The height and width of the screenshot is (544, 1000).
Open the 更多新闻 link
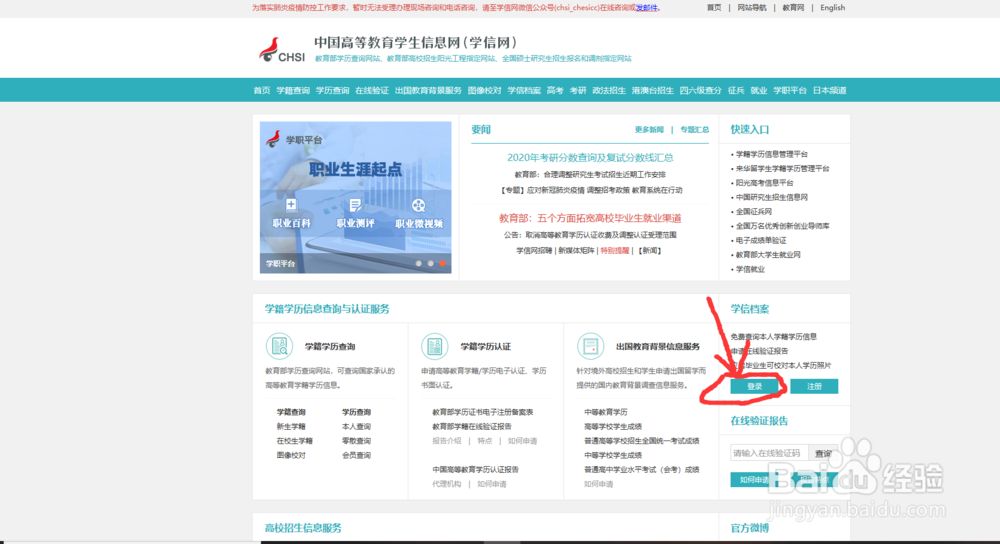tap(649, 129)
